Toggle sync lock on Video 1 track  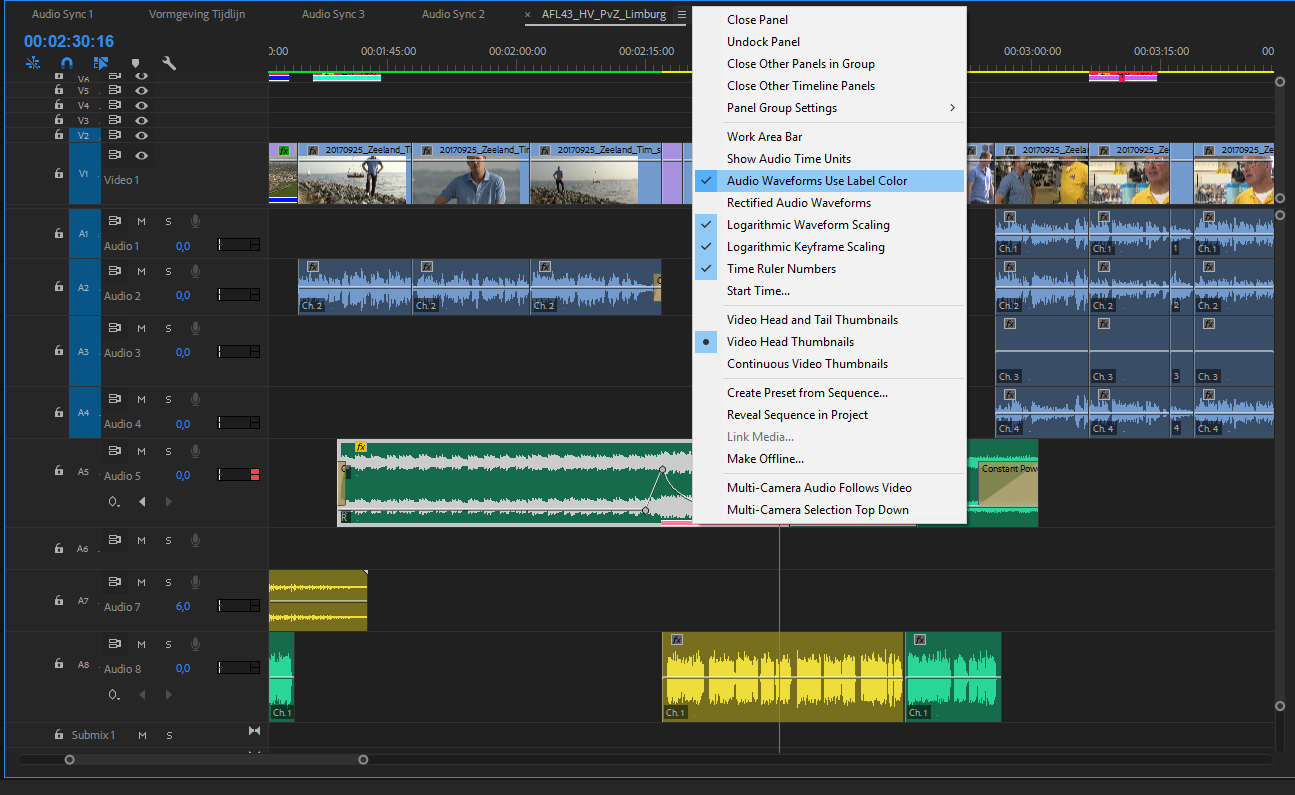[115, 155]
